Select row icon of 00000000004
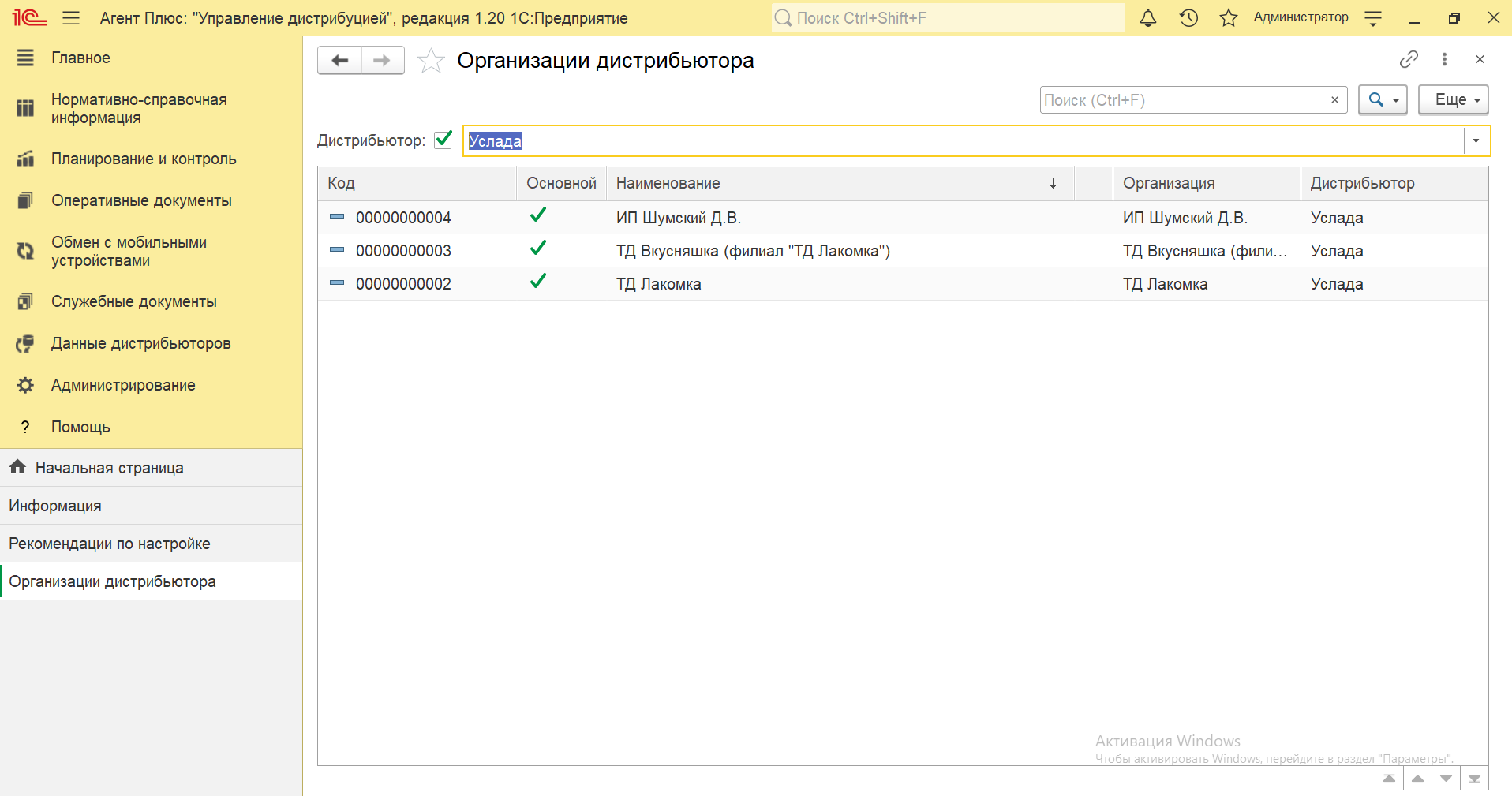Image resolution: width=1512 pixels, height=796 pixels. pos(337,216)
